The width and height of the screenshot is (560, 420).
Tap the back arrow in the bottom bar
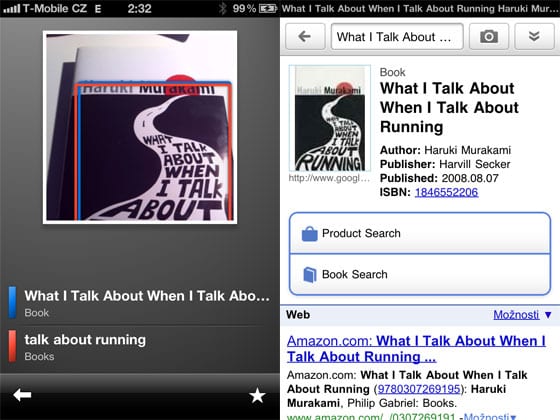tap(22, 395)
